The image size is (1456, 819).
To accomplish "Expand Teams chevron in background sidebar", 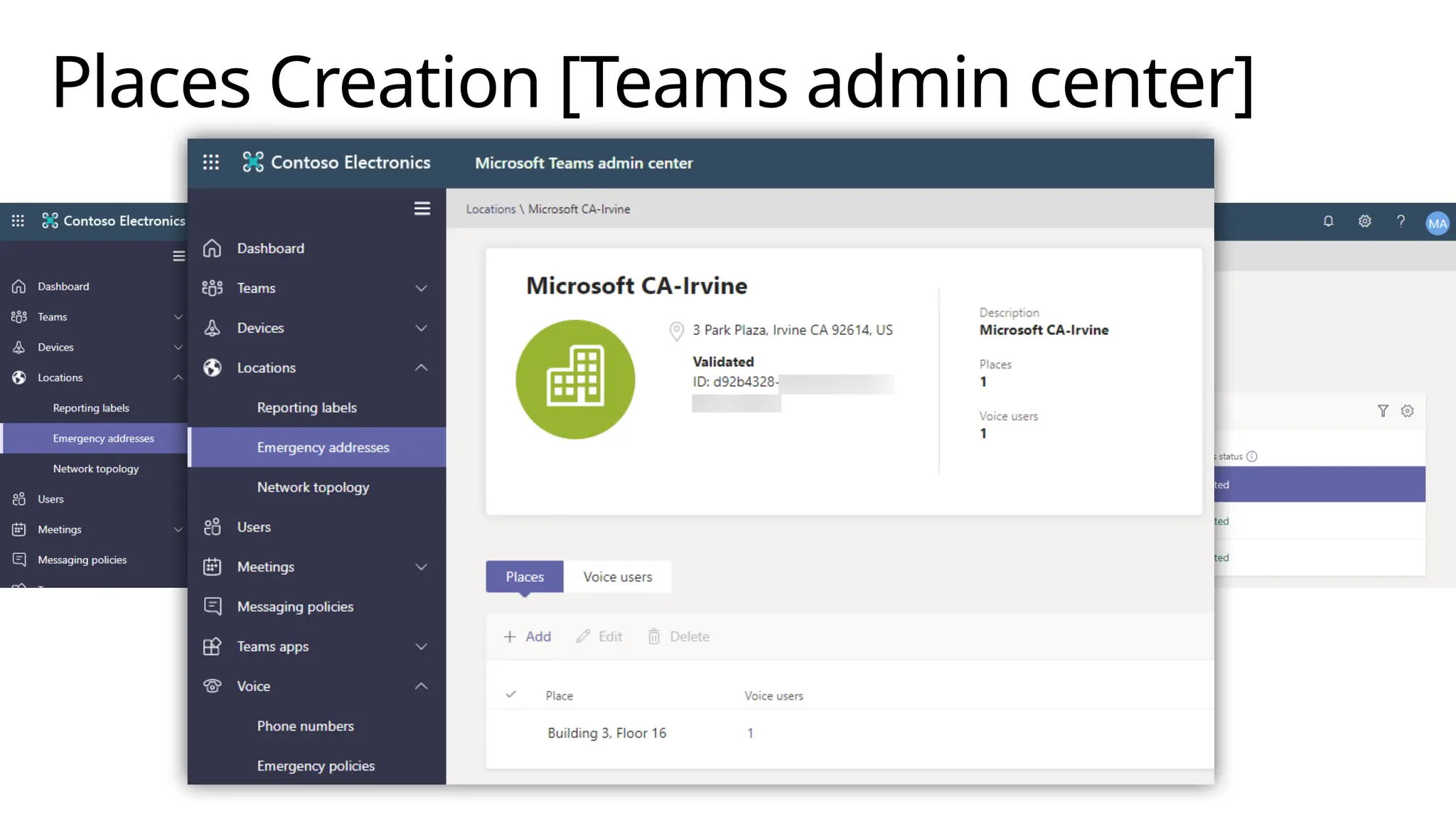I will coord(178,317).
